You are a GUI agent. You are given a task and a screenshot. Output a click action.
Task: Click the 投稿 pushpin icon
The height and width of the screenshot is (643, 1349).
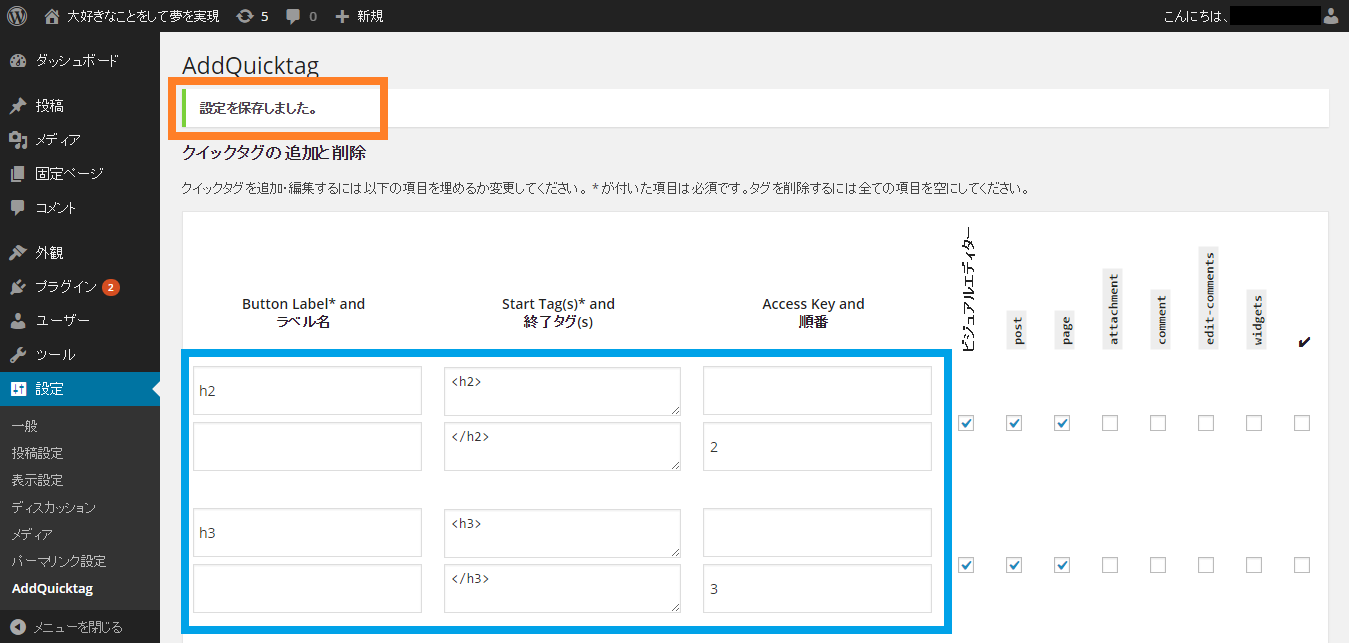point(18,106)
